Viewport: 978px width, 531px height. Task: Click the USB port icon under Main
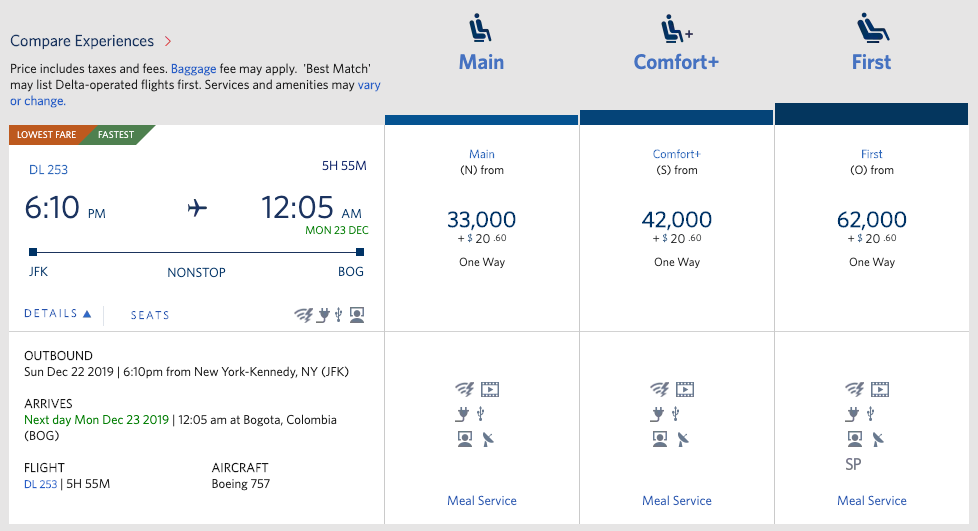pyautogui.click(x=481, y=413)
